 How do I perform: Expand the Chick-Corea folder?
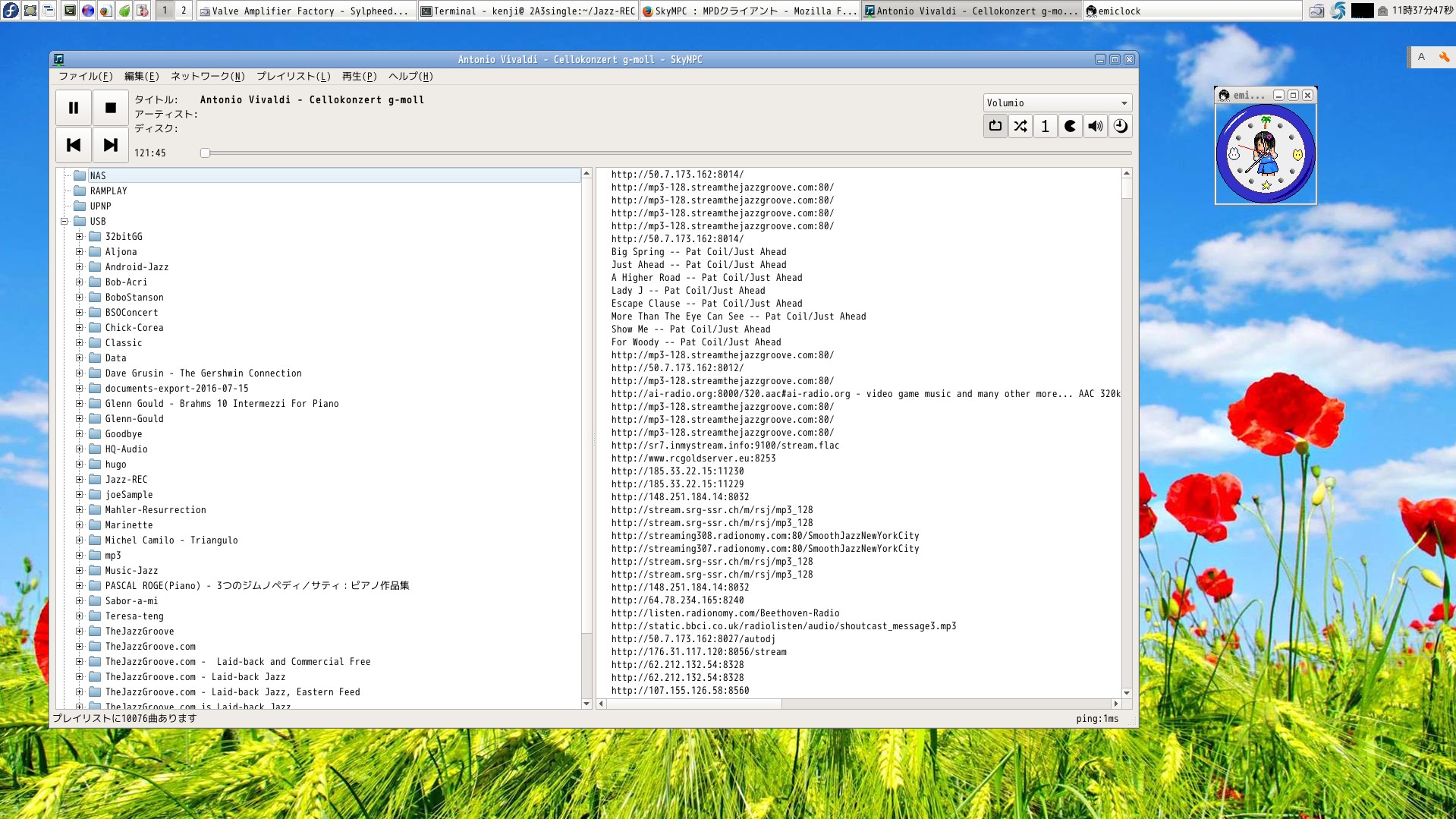pos(79,327)
